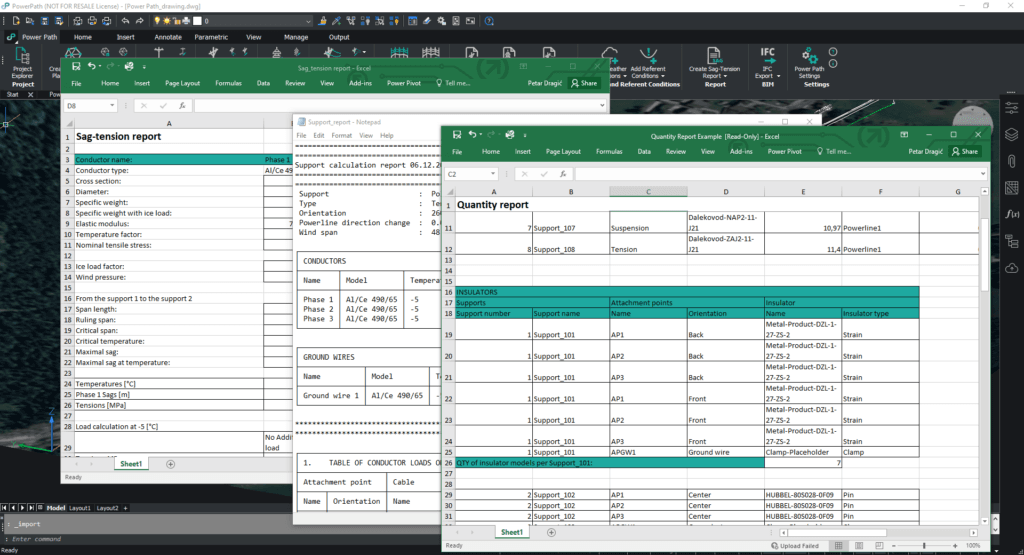Expand Add Referent Conditions dropdown arrow
1024x555 pixels.
(663, 76)
